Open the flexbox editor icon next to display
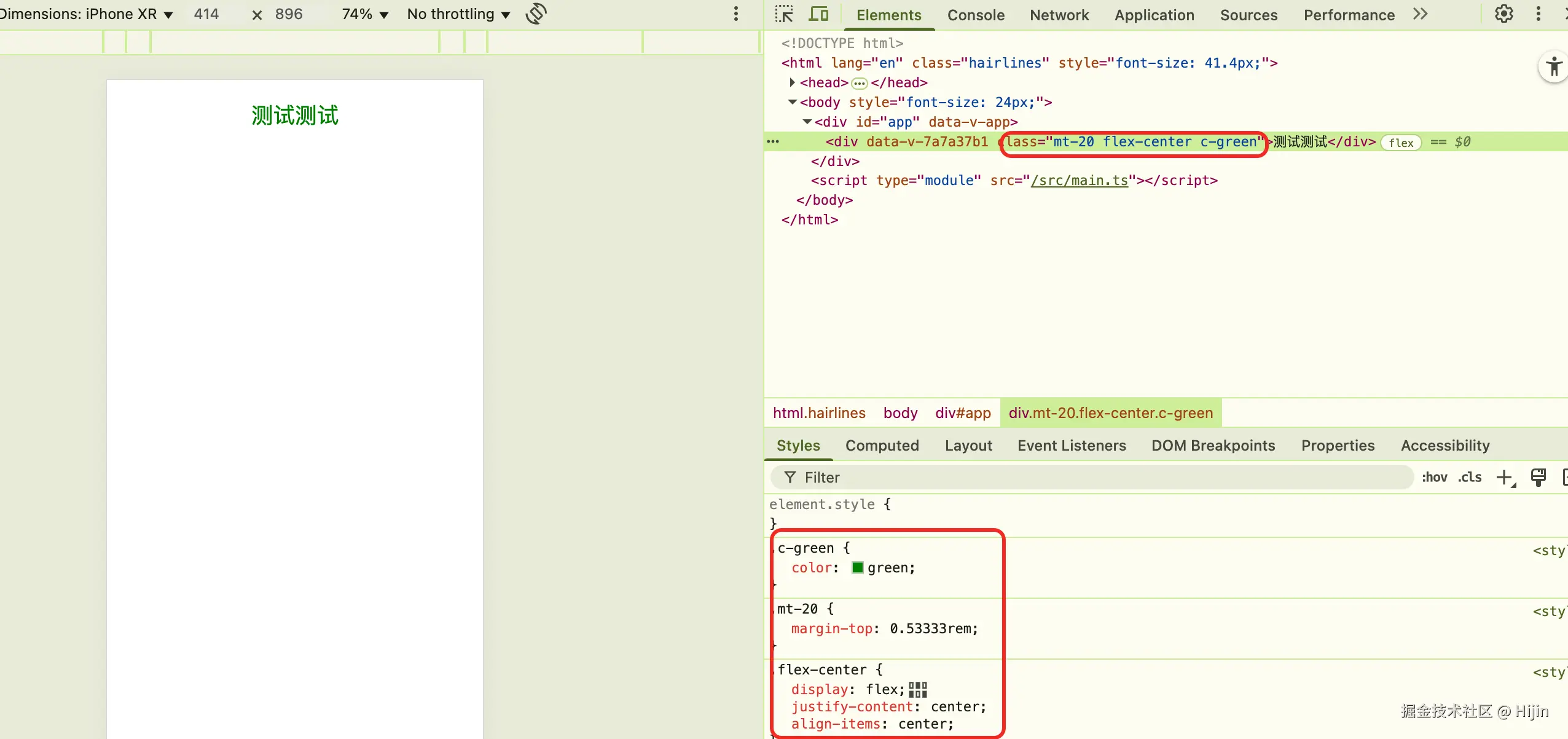The height and width of the screenshot is (739, 1568). (917, 689)
